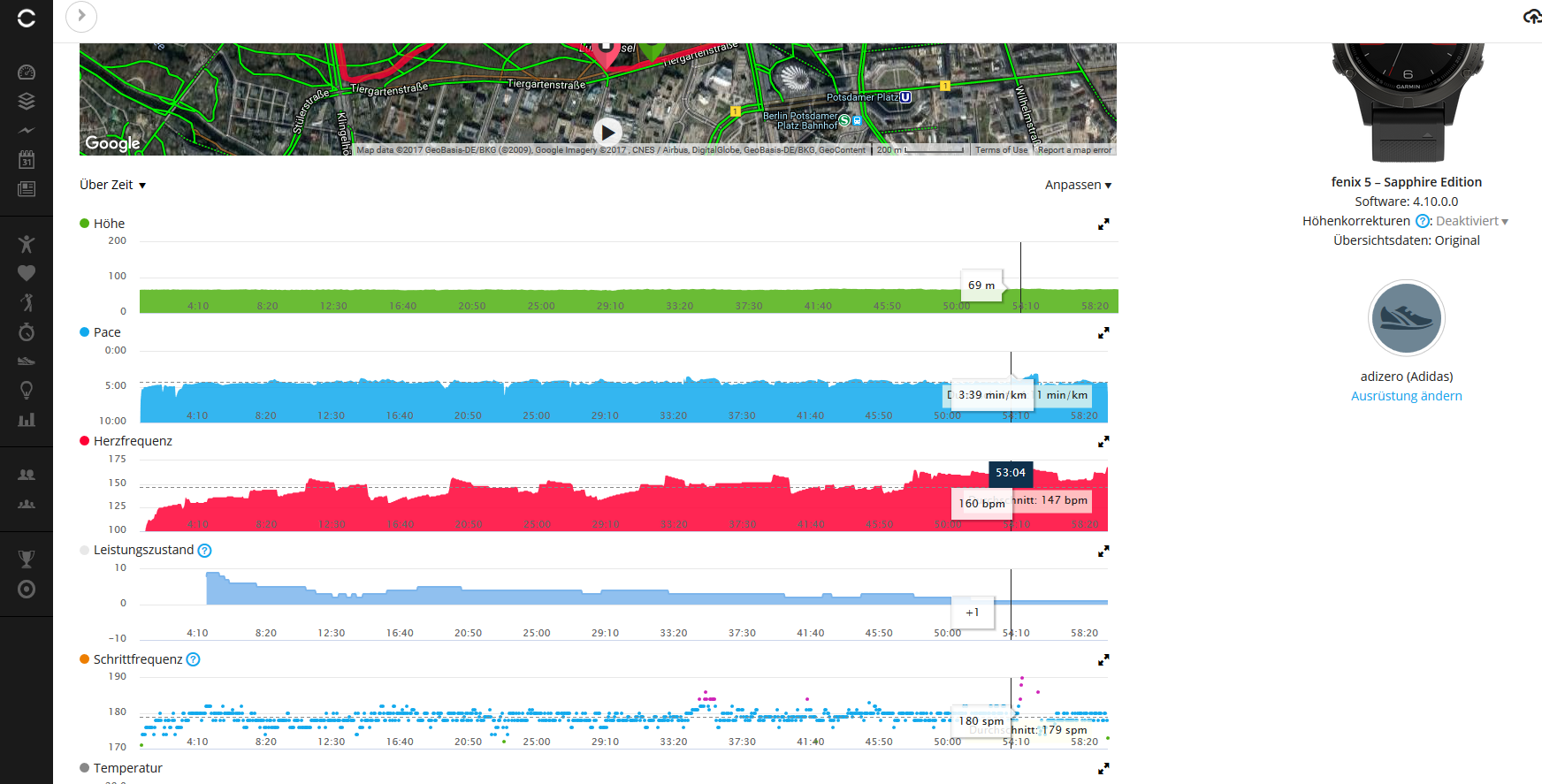Expand the Leistungszustand chart to fullscreen
The width and height of the screenshot is (1542, 784).
pyautogui.click(x=1103, y=552)
